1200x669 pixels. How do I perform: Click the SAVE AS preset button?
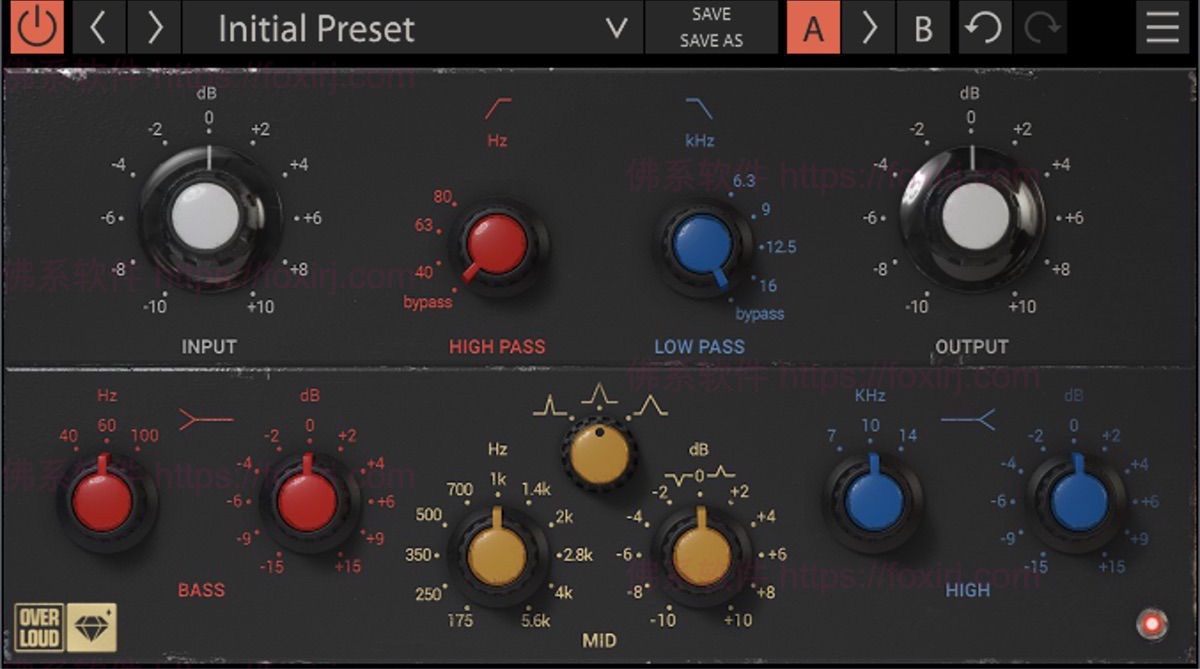tap(711, 41)
